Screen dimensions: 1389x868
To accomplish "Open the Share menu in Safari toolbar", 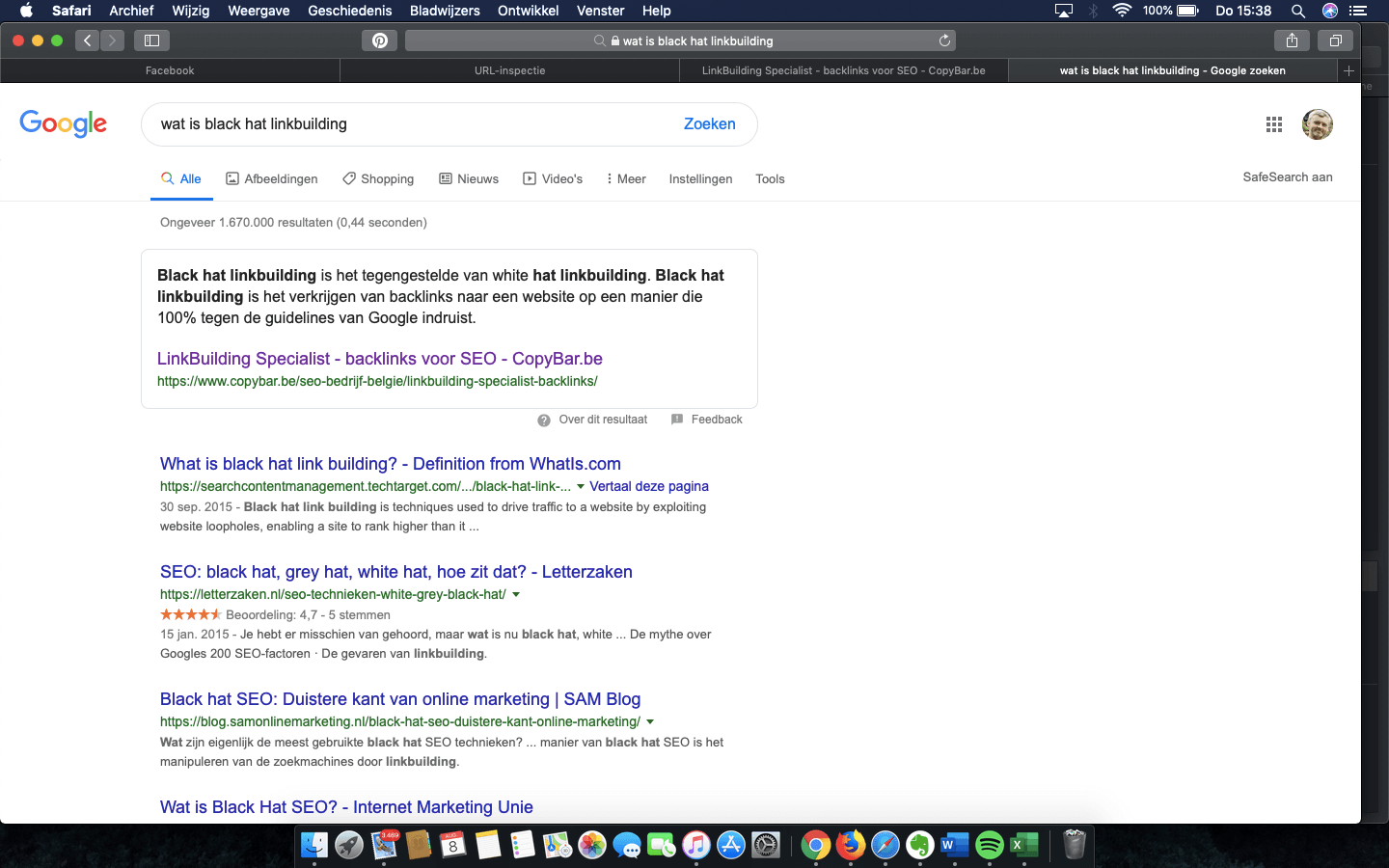I will pos(1292,41).
